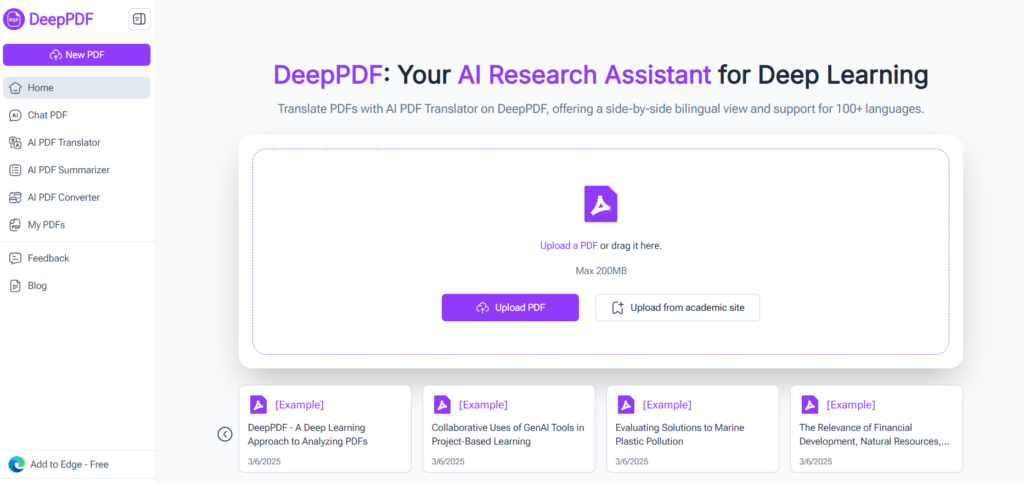Click the DeepPDF brand name in the sidebar
1024x483 pixels.
tap(61, 20)
